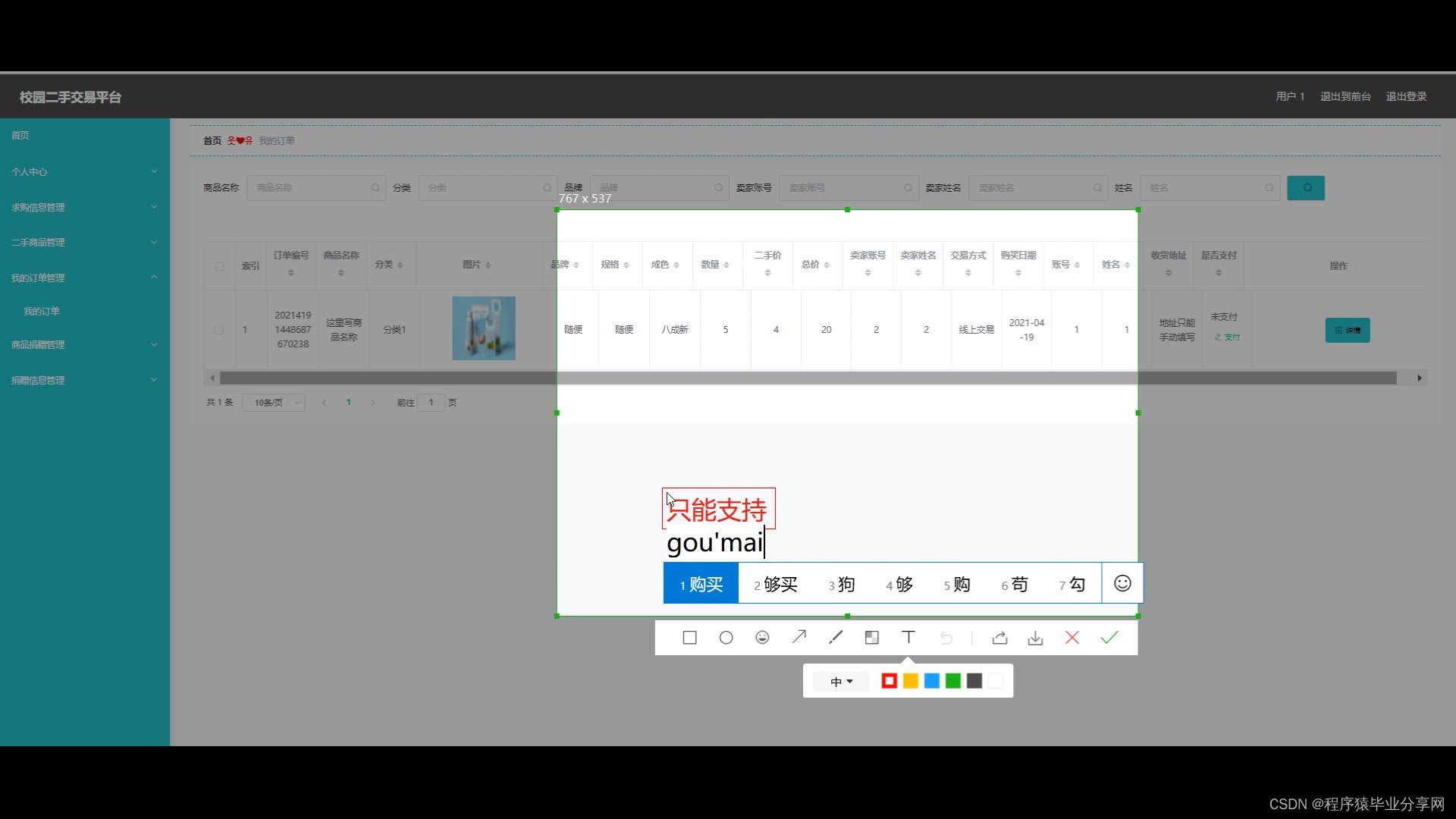The height and width of the screenshot is (819, 1456).
Task: Select the ellipse annotation tool
Action: 726,638
